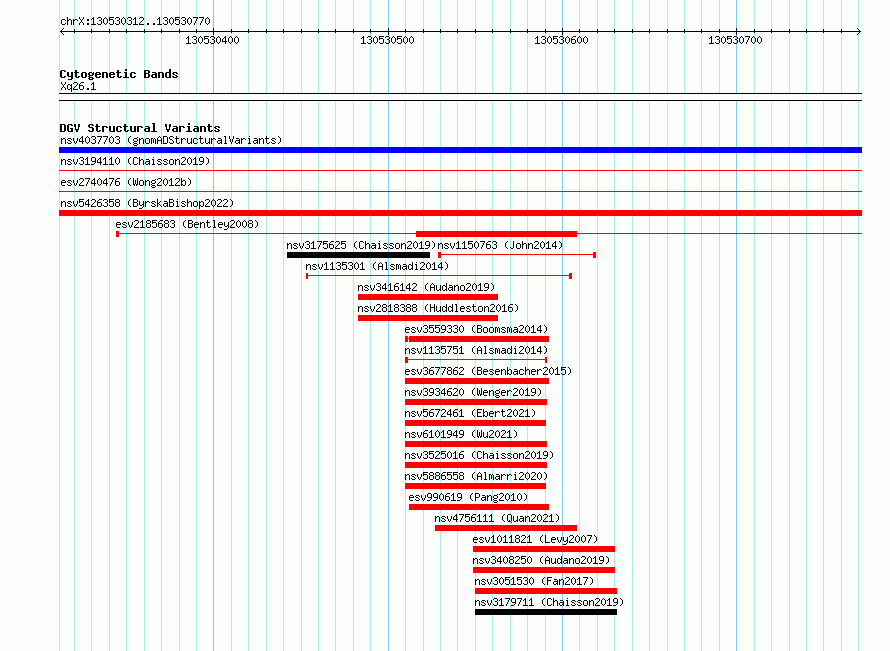This screenshot has width=890, height=651.
Task: Open nsv3408250 (Audano2019) variant label
Action: 541,560
